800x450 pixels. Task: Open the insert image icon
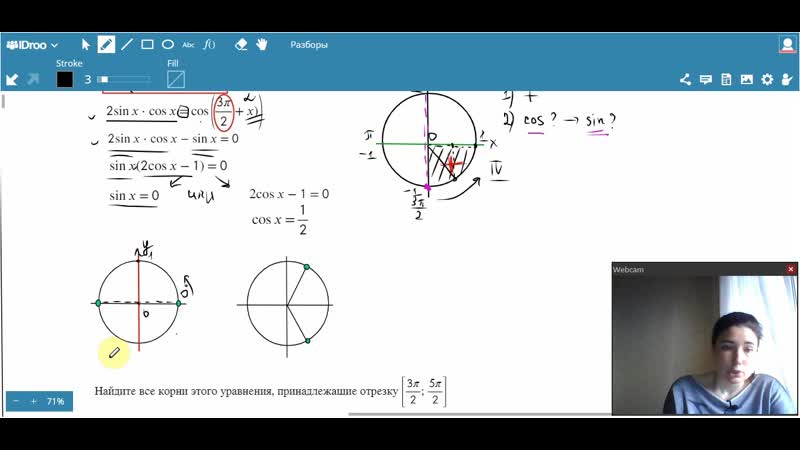click(x=747, y=79)
